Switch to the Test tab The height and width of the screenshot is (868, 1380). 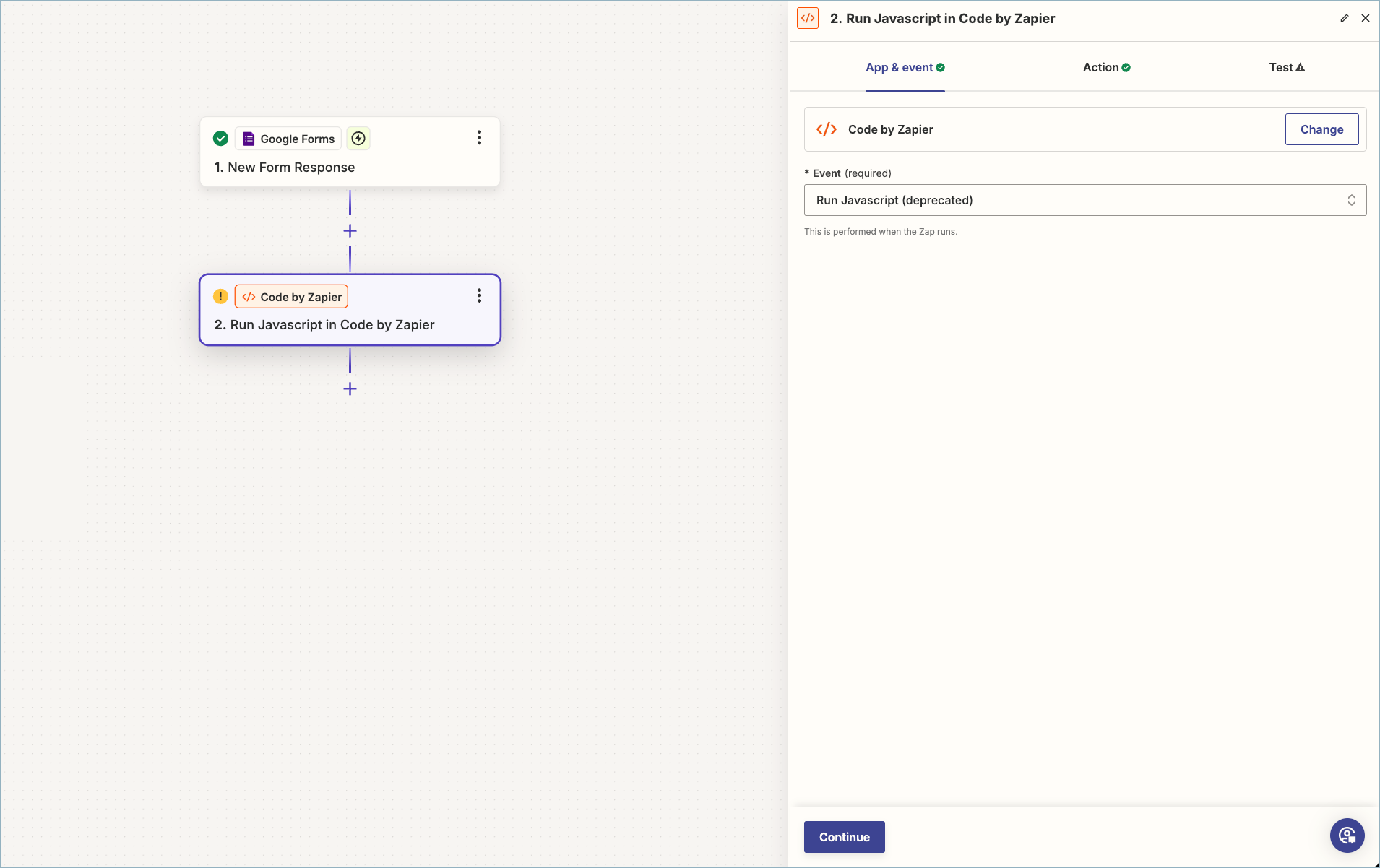pyautogui.click(x=1287, y=67)
